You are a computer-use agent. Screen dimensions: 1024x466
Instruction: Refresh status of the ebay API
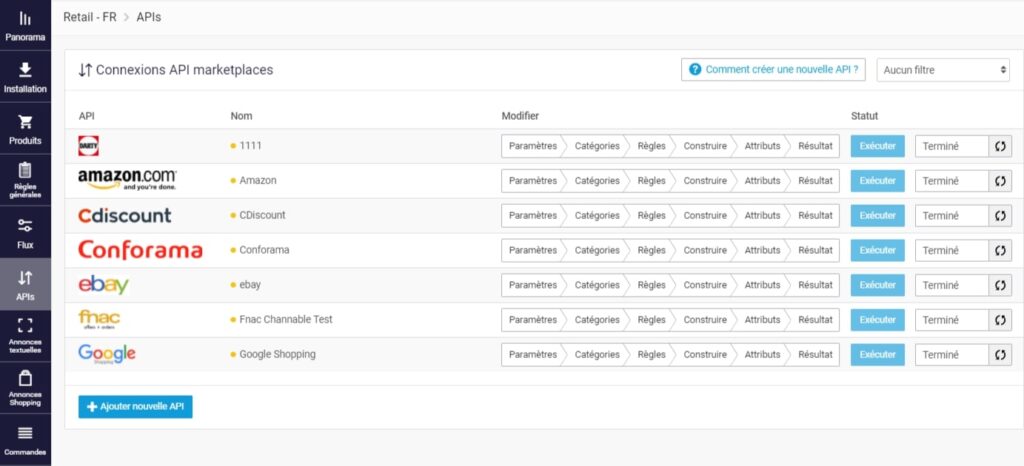pos(1000,285)
